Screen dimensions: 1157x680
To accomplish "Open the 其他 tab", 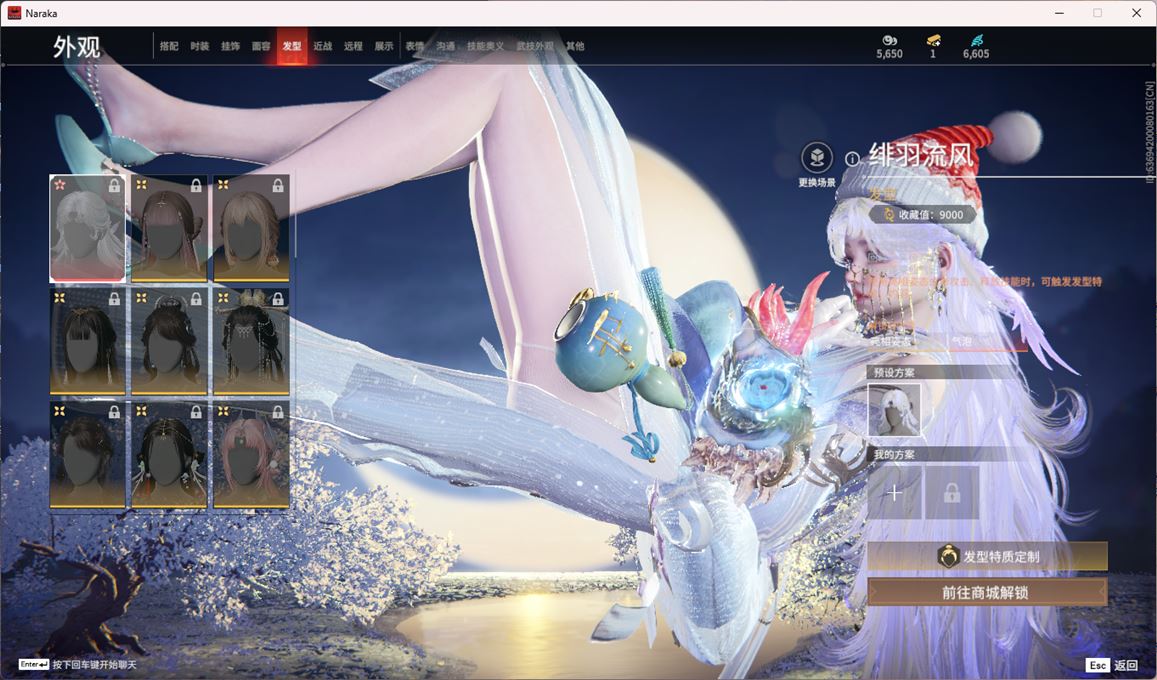I will (x=575, y=46).
